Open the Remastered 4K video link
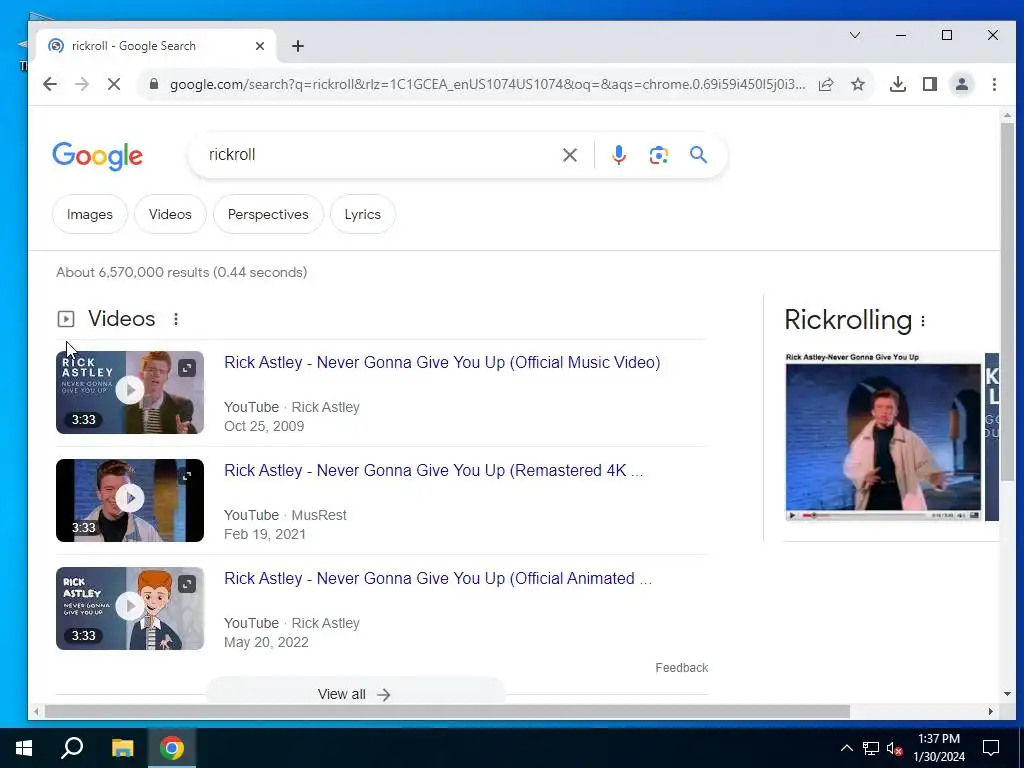Viewport: 1024px width, 768px height. pos(434,470)
